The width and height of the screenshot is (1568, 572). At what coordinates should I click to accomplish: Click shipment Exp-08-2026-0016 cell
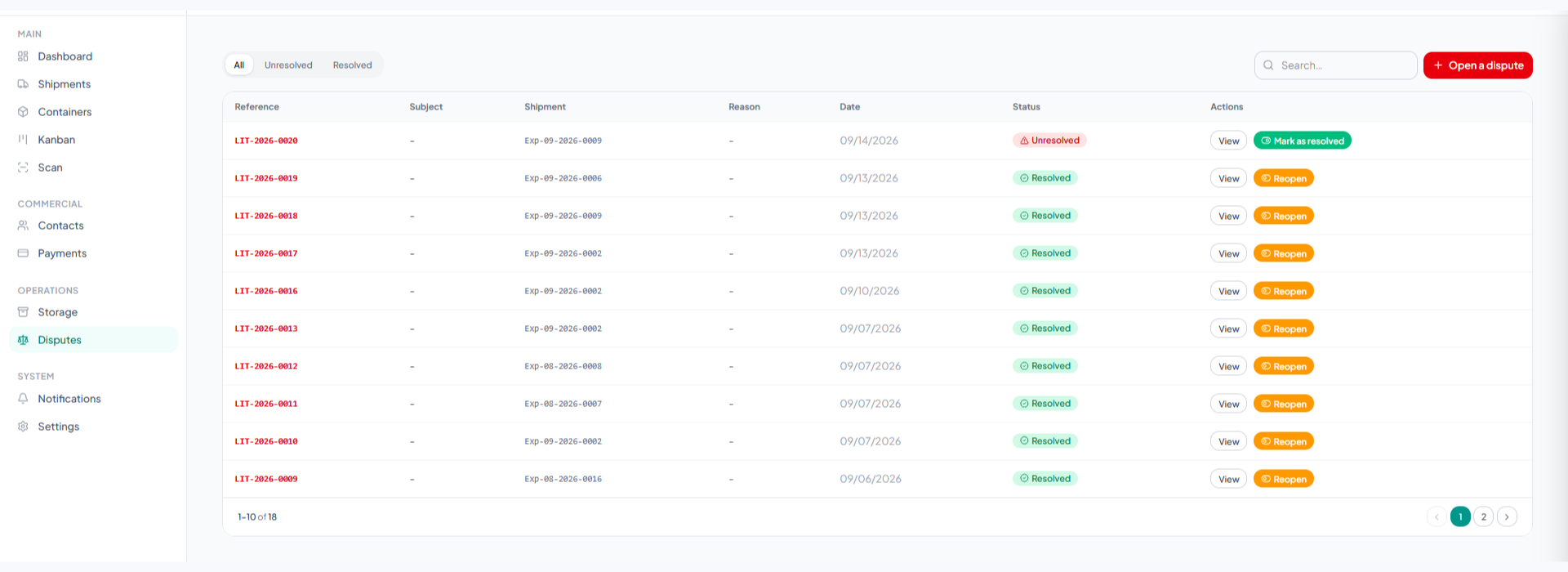click(563, 479)
